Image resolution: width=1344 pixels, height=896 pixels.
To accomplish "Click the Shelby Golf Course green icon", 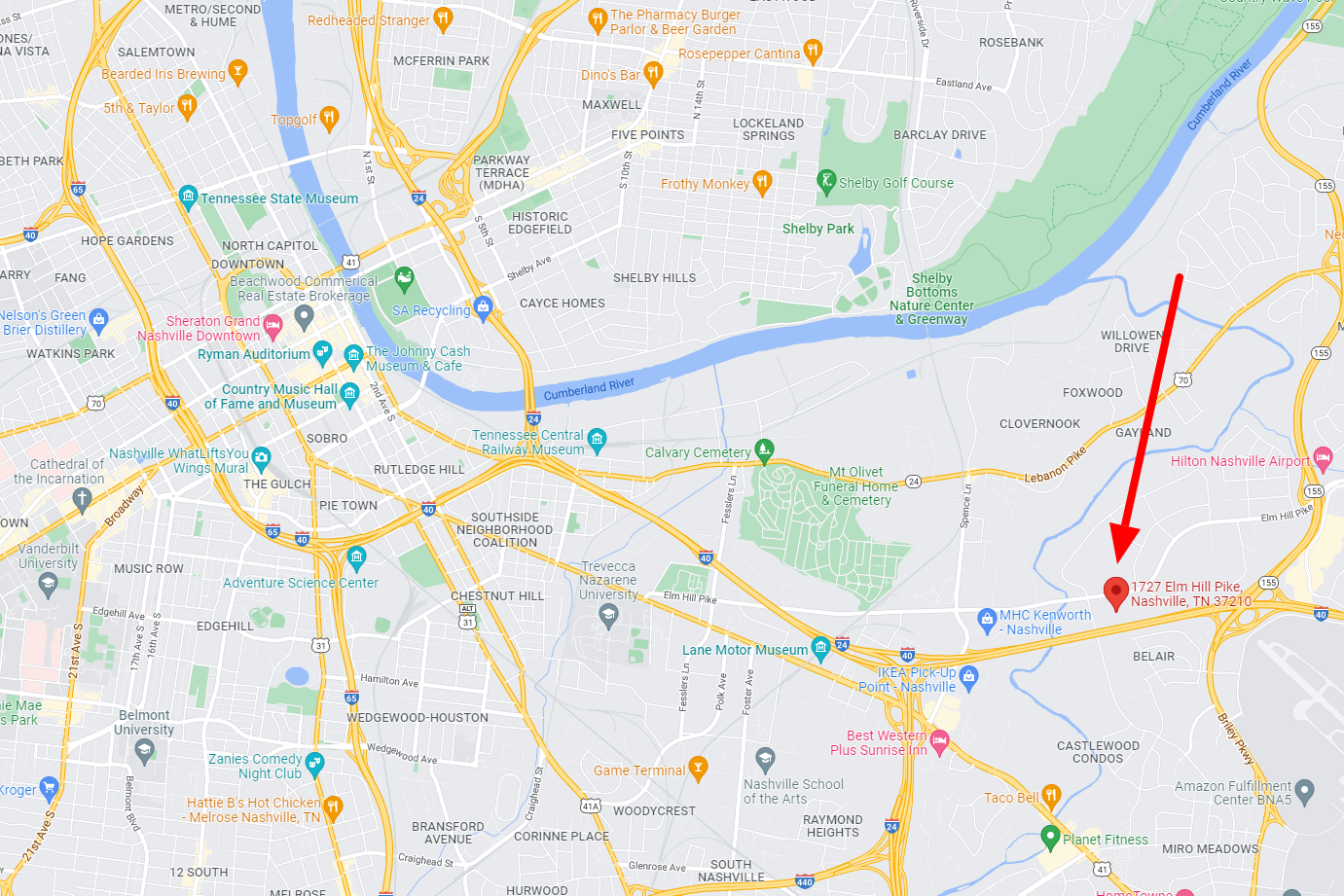I will (x=826, y=181).
